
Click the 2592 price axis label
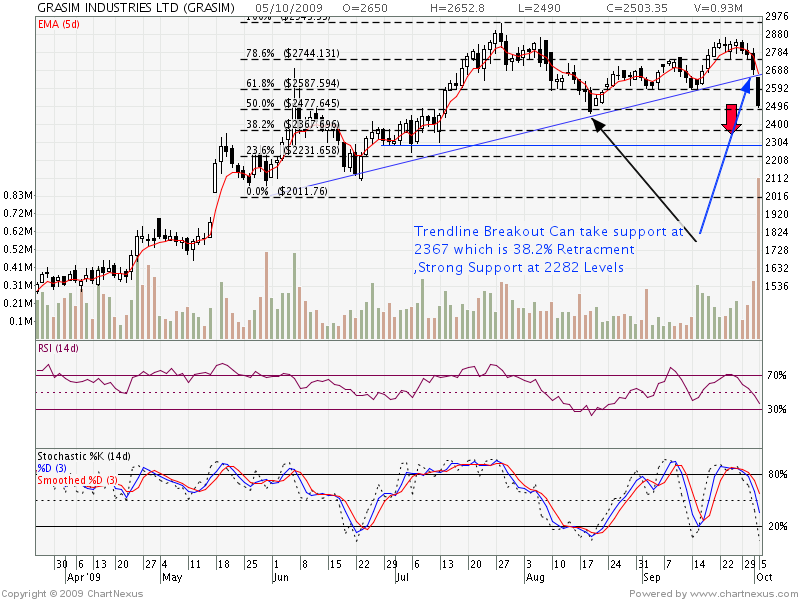click(777, 88)
